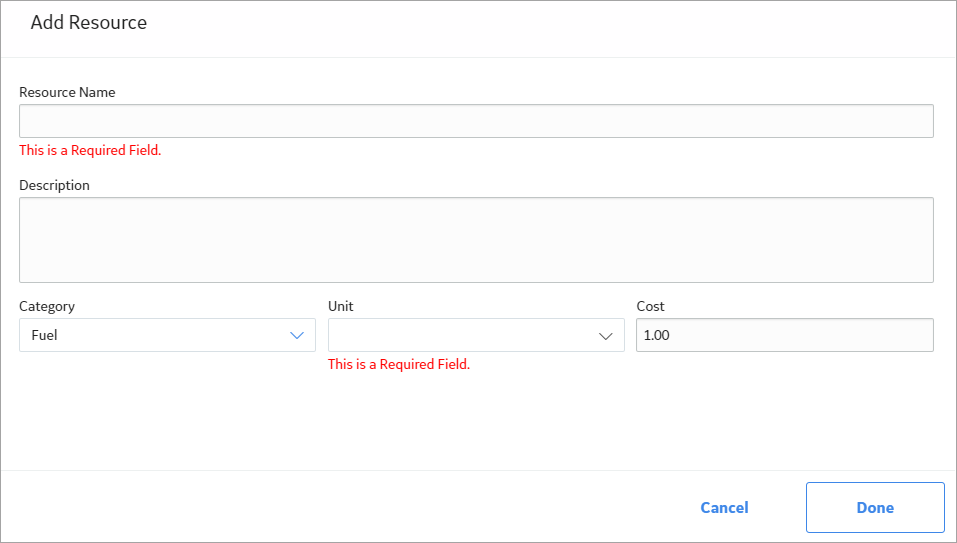Click the Done button
The height and width of the screenshot is (543, 957).
point(875,508)
